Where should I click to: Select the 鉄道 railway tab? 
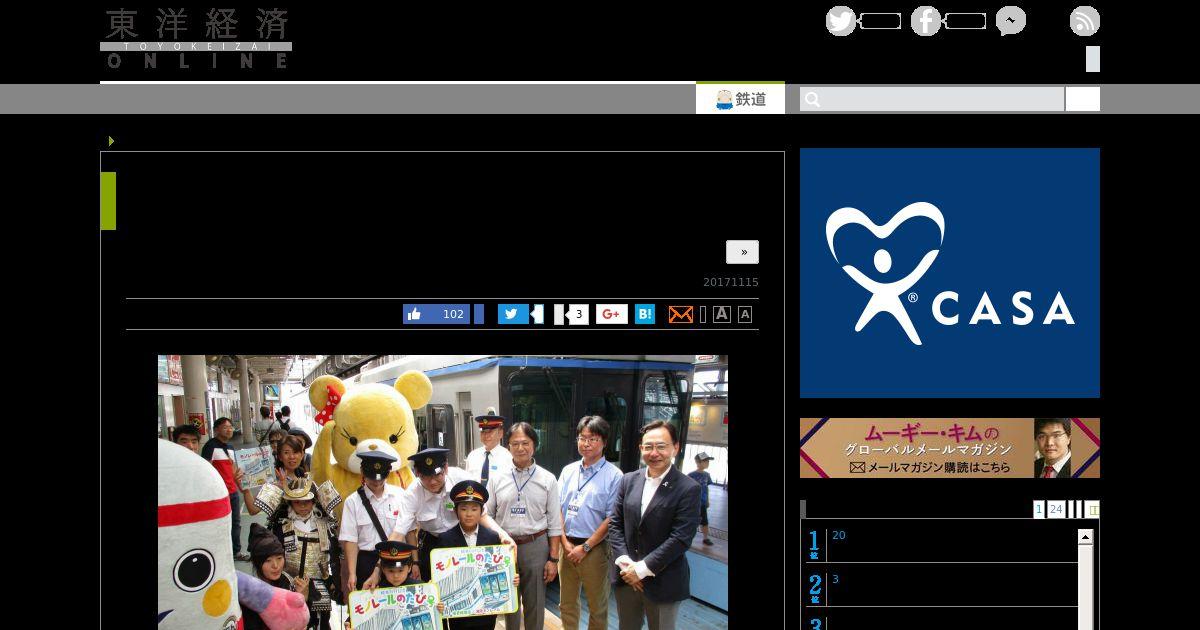(740, 99)
